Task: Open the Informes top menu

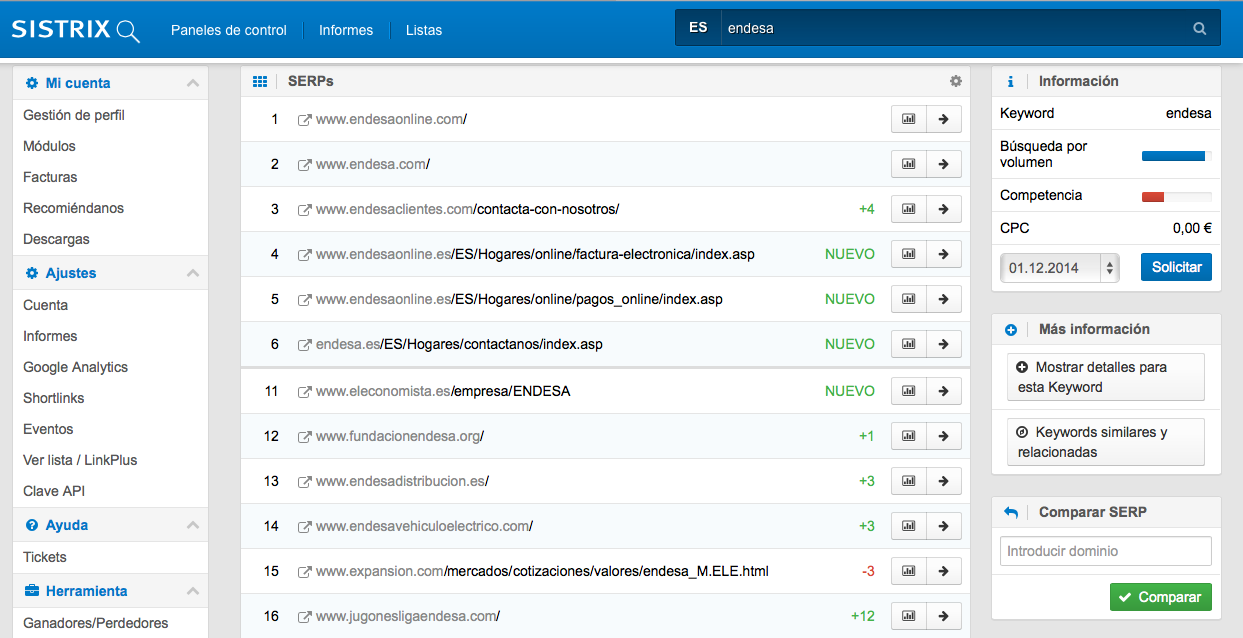Action: point(346,30)
